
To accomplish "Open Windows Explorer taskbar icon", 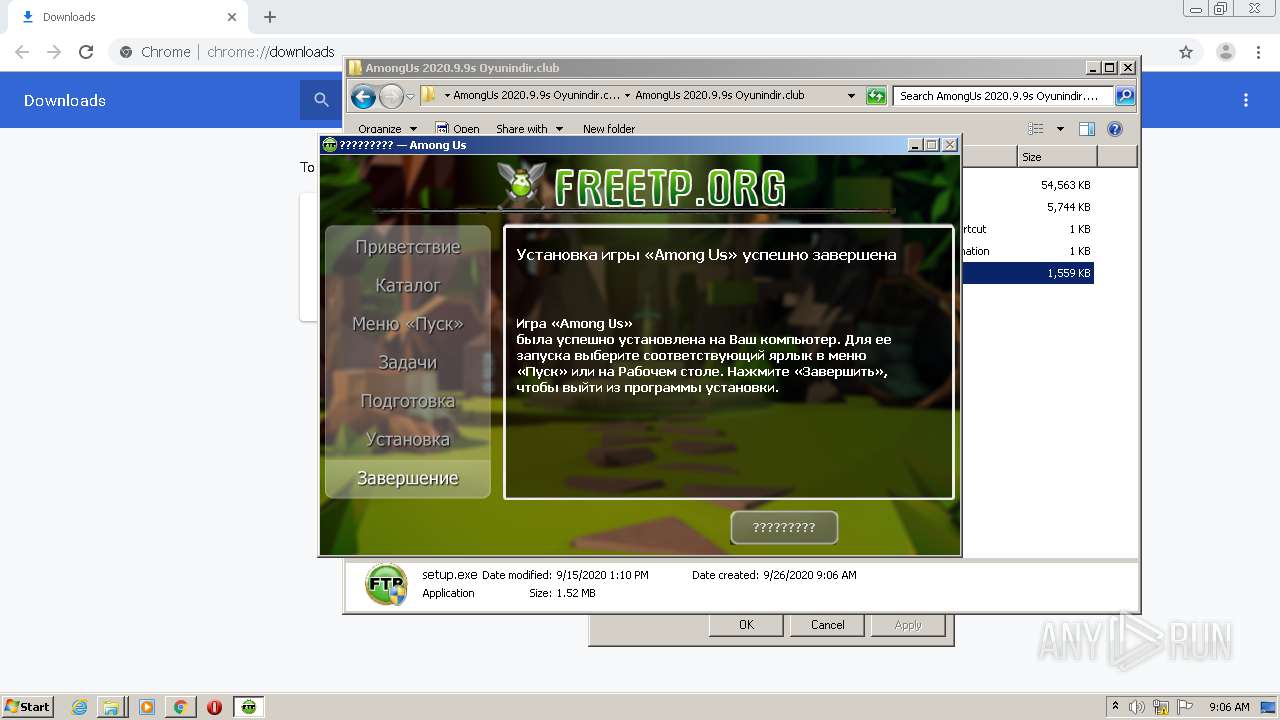I will [112, 707].
